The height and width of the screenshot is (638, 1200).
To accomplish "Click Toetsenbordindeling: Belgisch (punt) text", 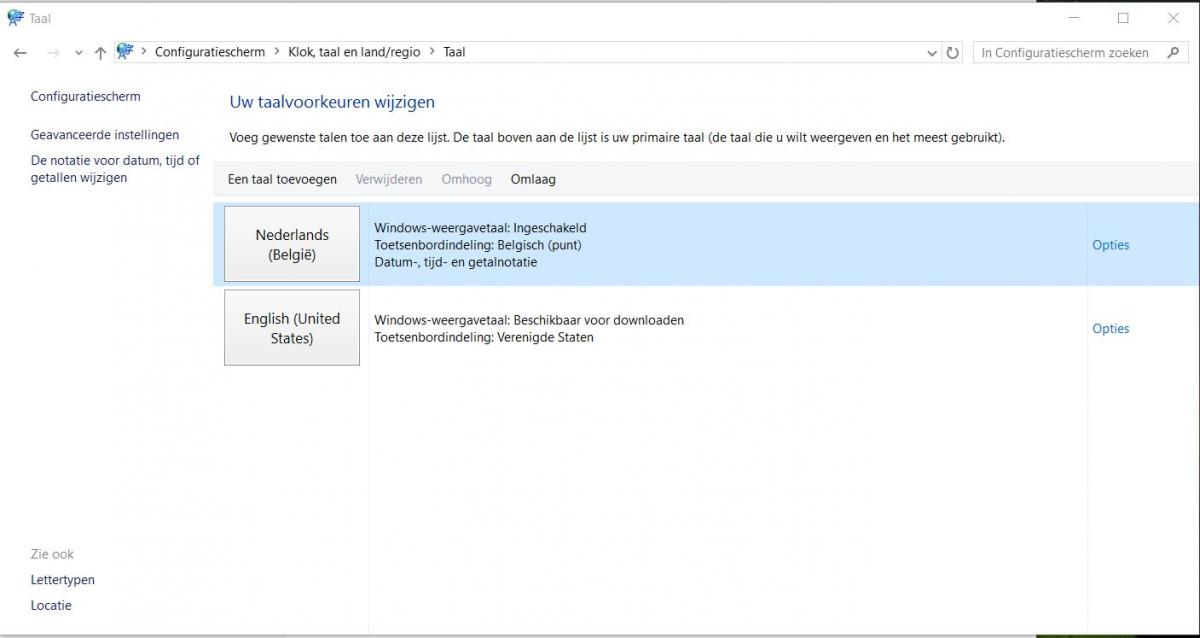I will pos(478,245).
